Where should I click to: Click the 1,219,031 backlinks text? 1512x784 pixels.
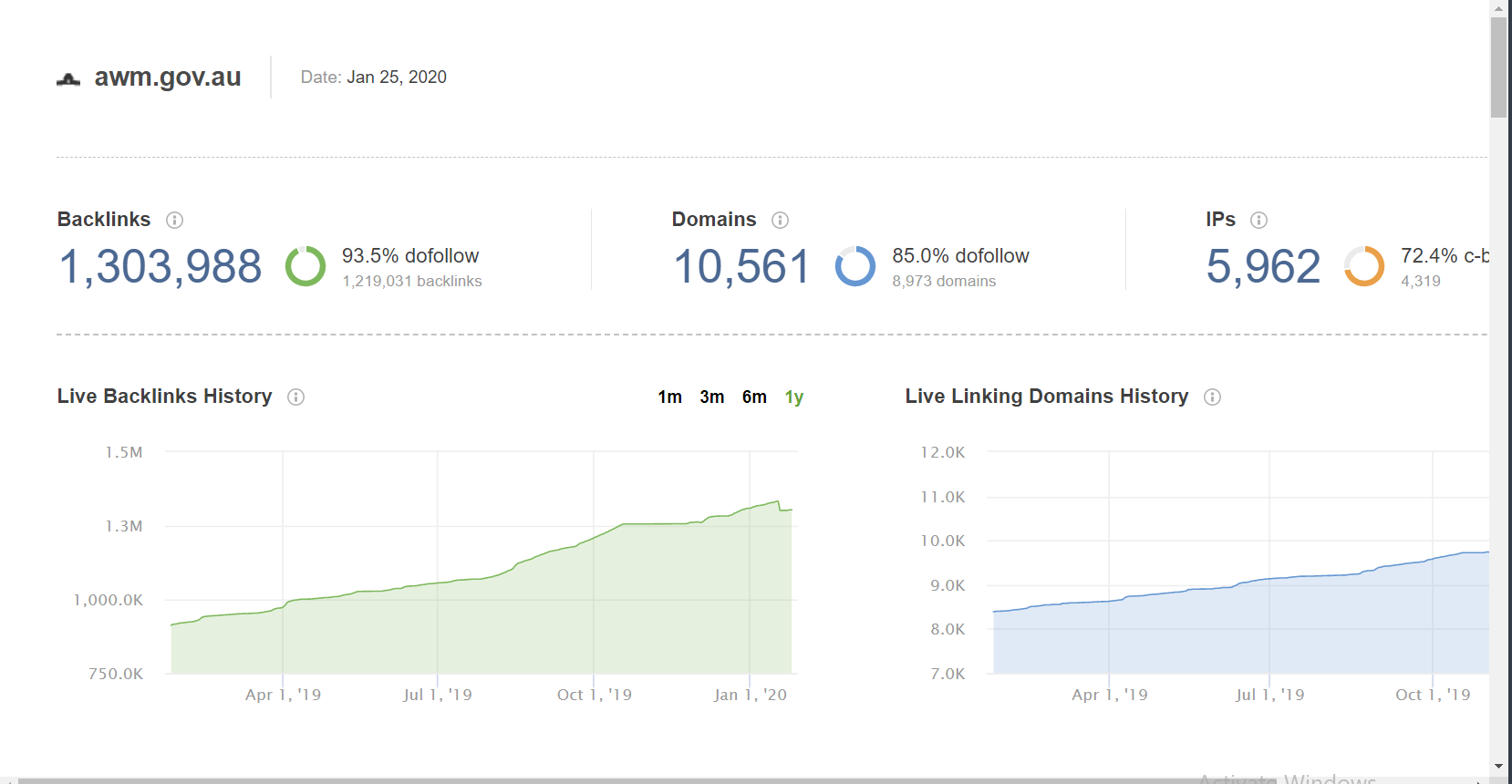click(x=412, y=281)
